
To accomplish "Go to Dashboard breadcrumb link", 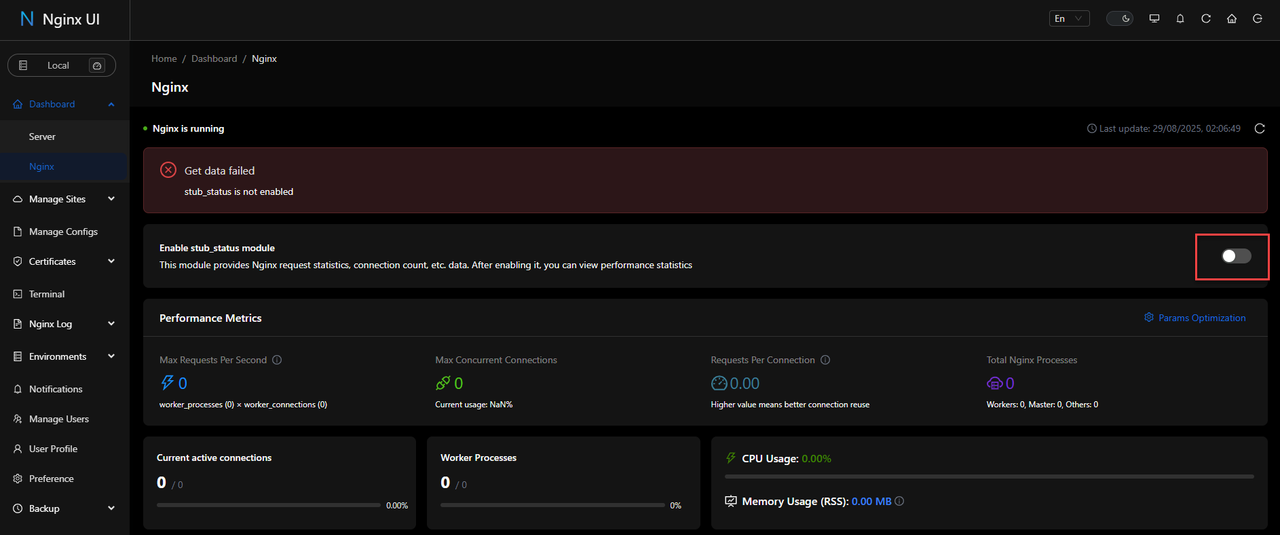I will pos(214,59).
